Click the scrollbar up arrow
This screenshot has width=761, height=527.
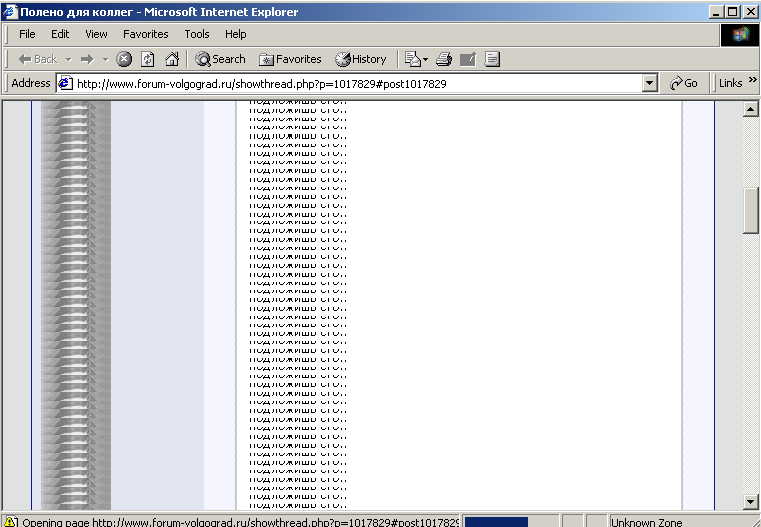pos(750,109)
